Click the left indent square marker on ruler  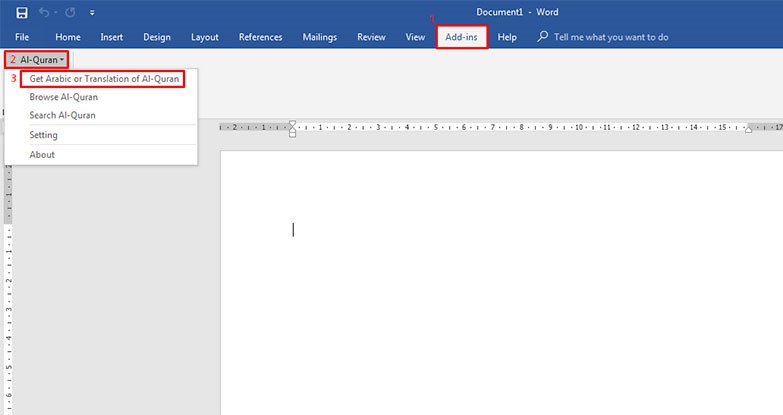coord(293,134)
